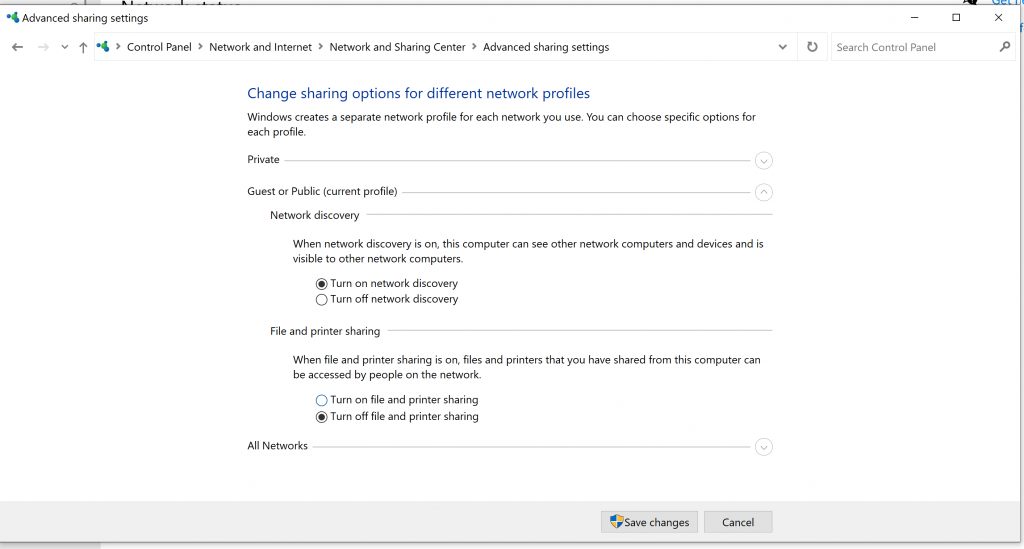Expand the Private profile section
The height and width of the screenshot is (549, 1024).
[763, 161]
